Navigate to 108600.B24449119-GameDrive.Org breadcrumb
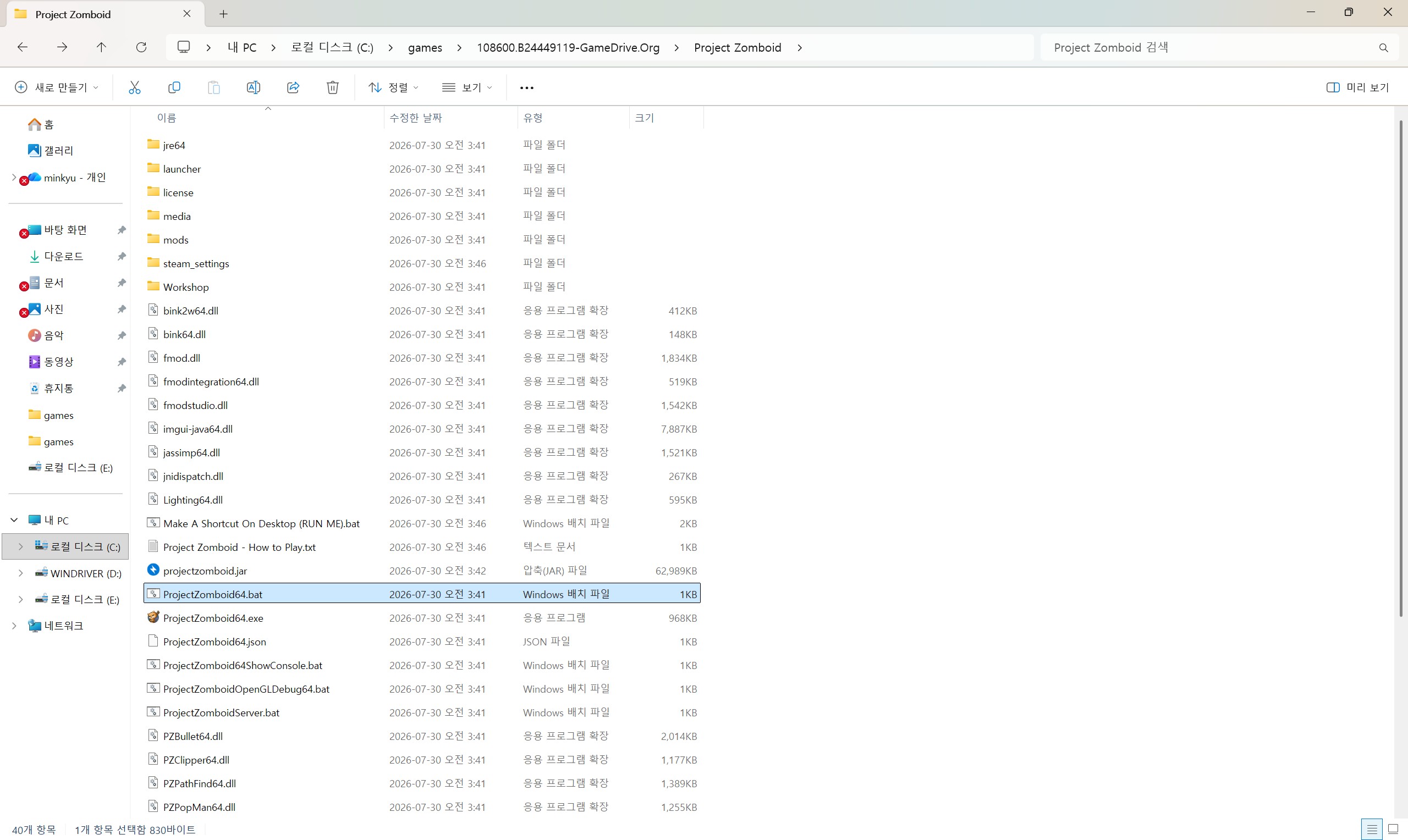 [x=568, y=47]
